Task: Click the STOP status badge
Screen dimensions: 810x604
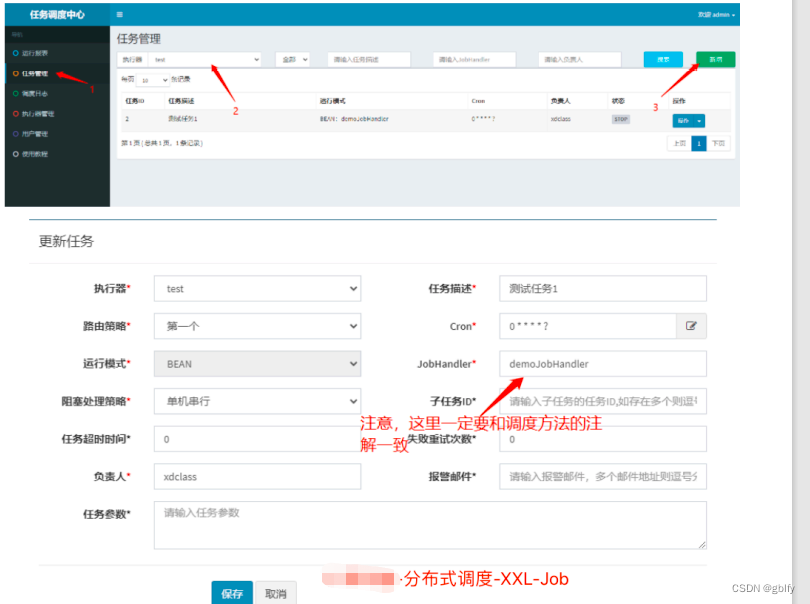Action: [x=620, y=119]
